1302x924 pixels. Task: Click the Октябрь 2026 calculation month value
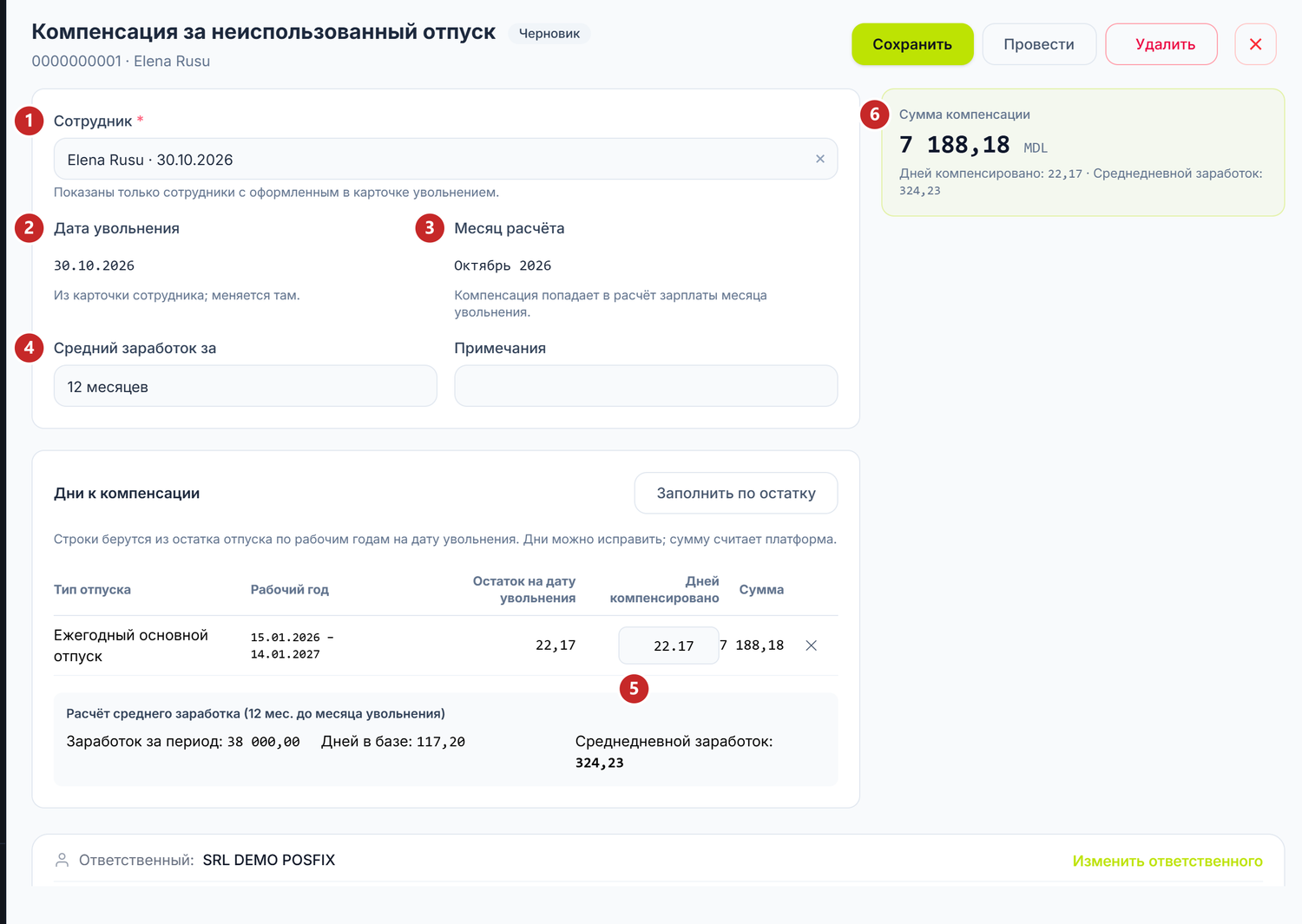(503, 265)
